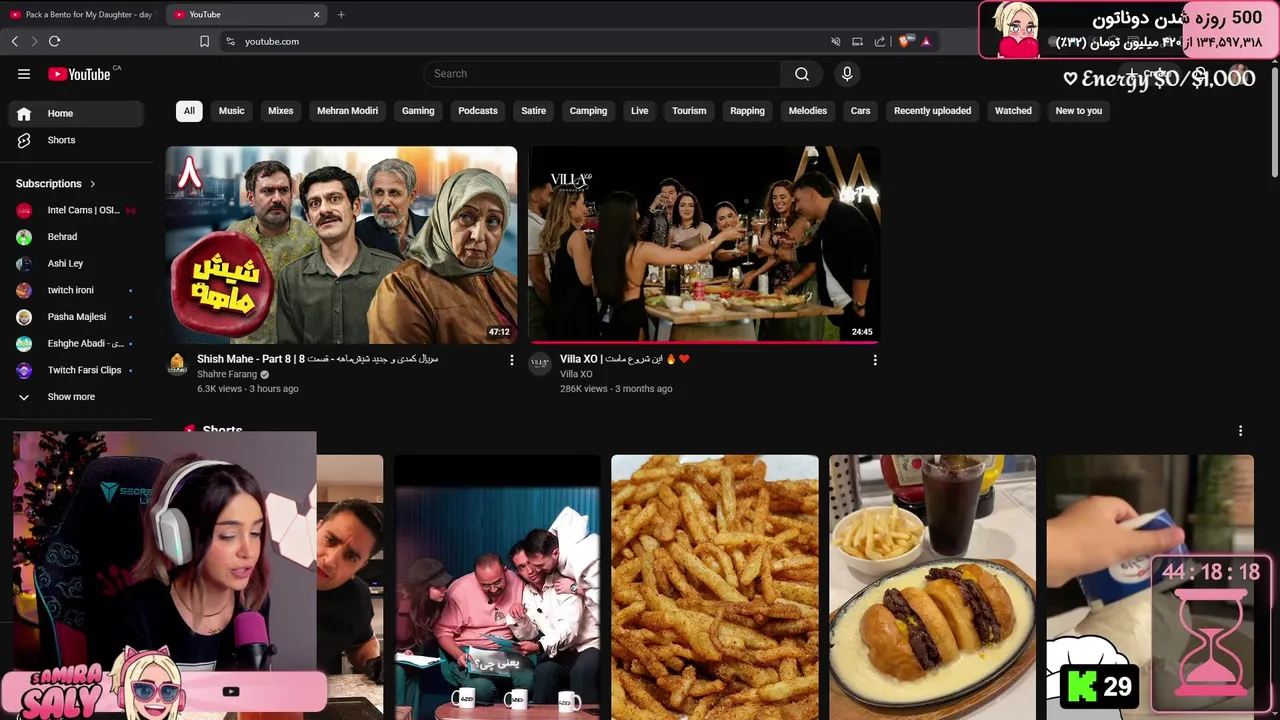The height and width of the screenshot is (720, 1280).
Task: Open the twitch ironi subscription
Action: (76, 290)
